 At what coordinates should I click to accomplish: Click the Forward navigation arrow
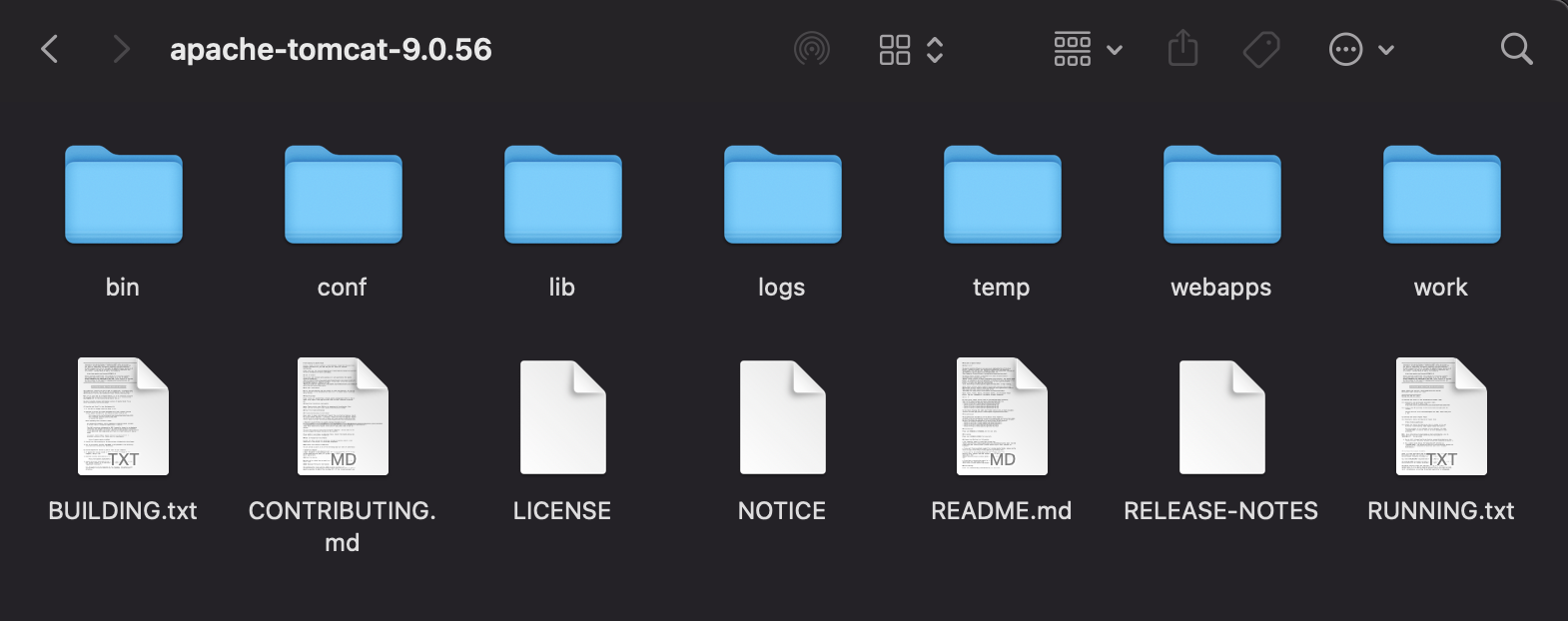pyautogui.click(x=121, y=49)
